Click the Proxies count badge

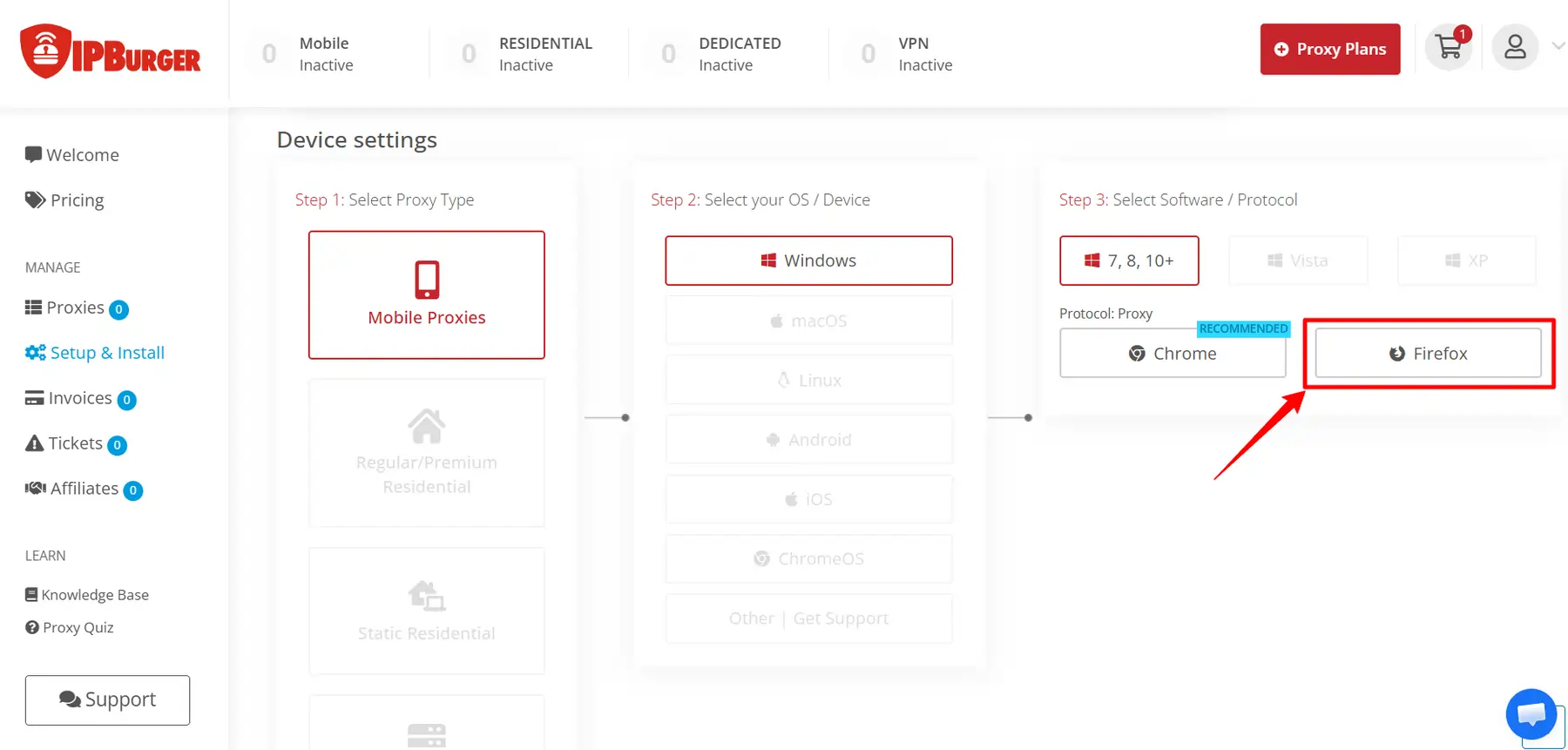pos(119,309)
